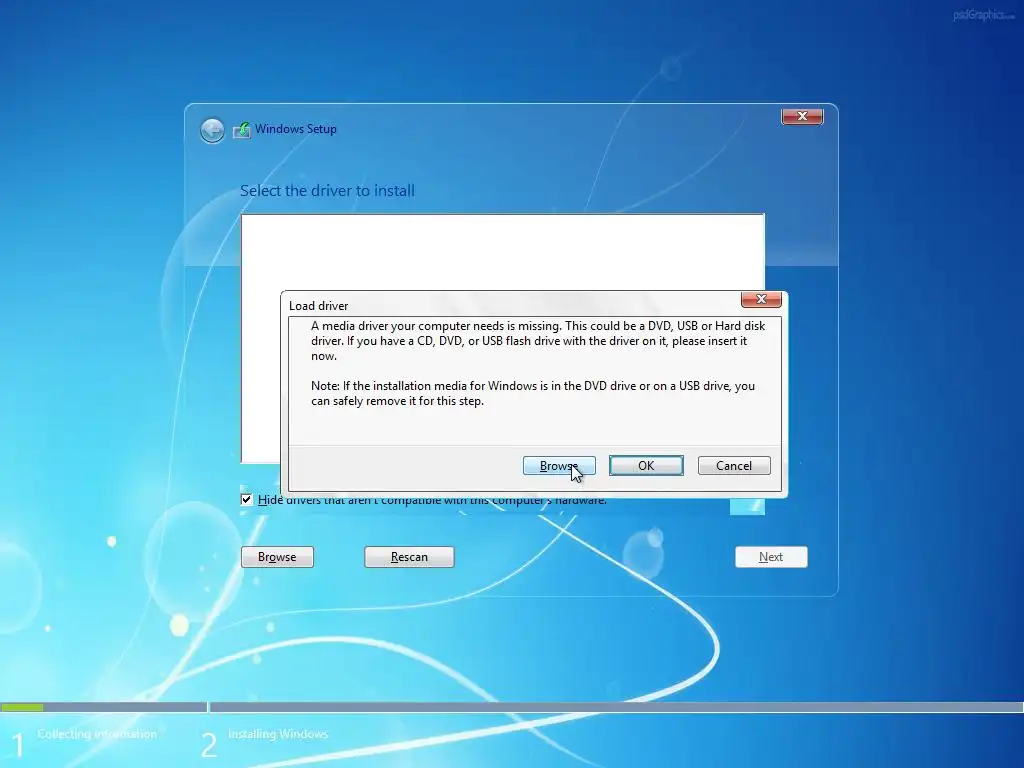Click the 'Load driver' dialog title
The height and width of the screenshot is (768, 1024).
click(x=319, y=306)
